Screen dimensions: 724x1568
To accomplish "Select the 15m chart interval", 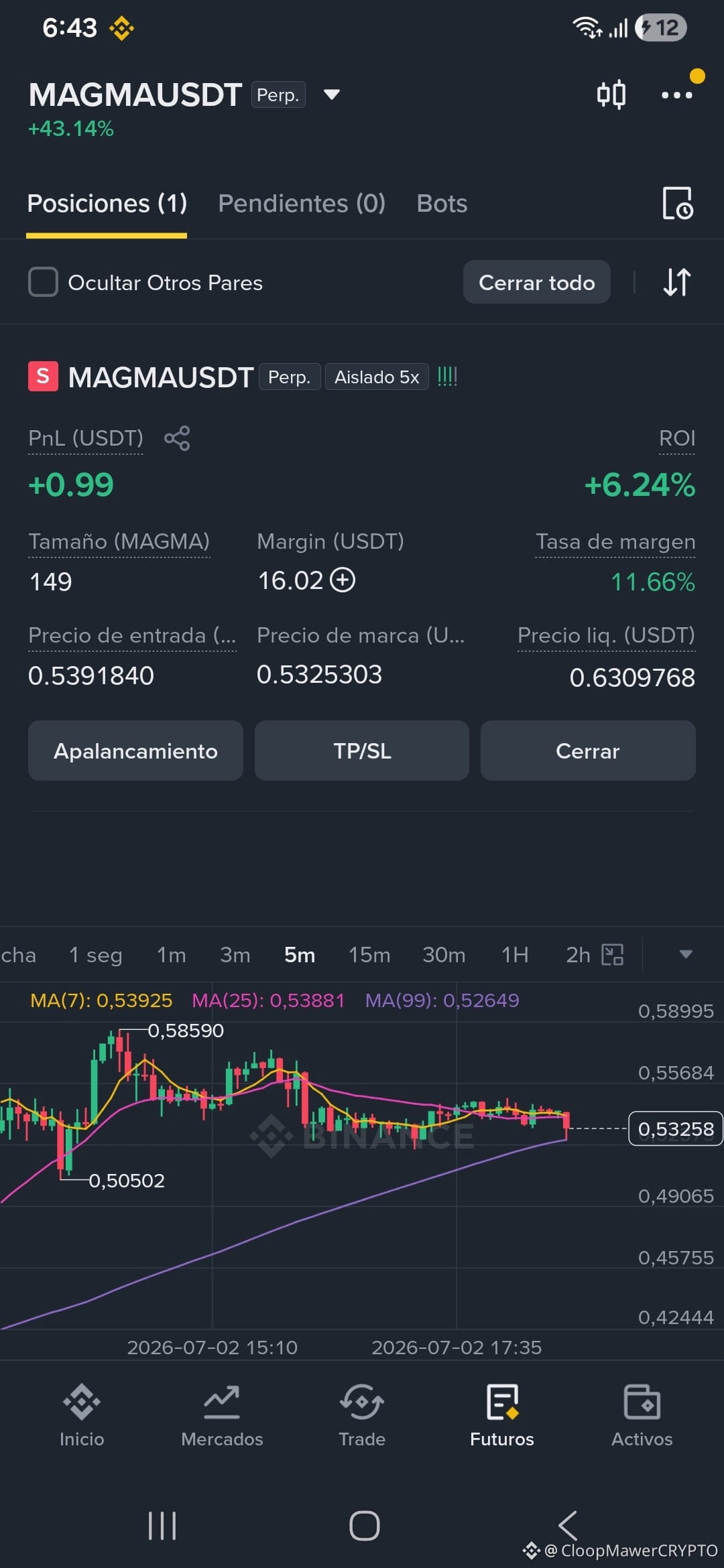I will [369, 954].
